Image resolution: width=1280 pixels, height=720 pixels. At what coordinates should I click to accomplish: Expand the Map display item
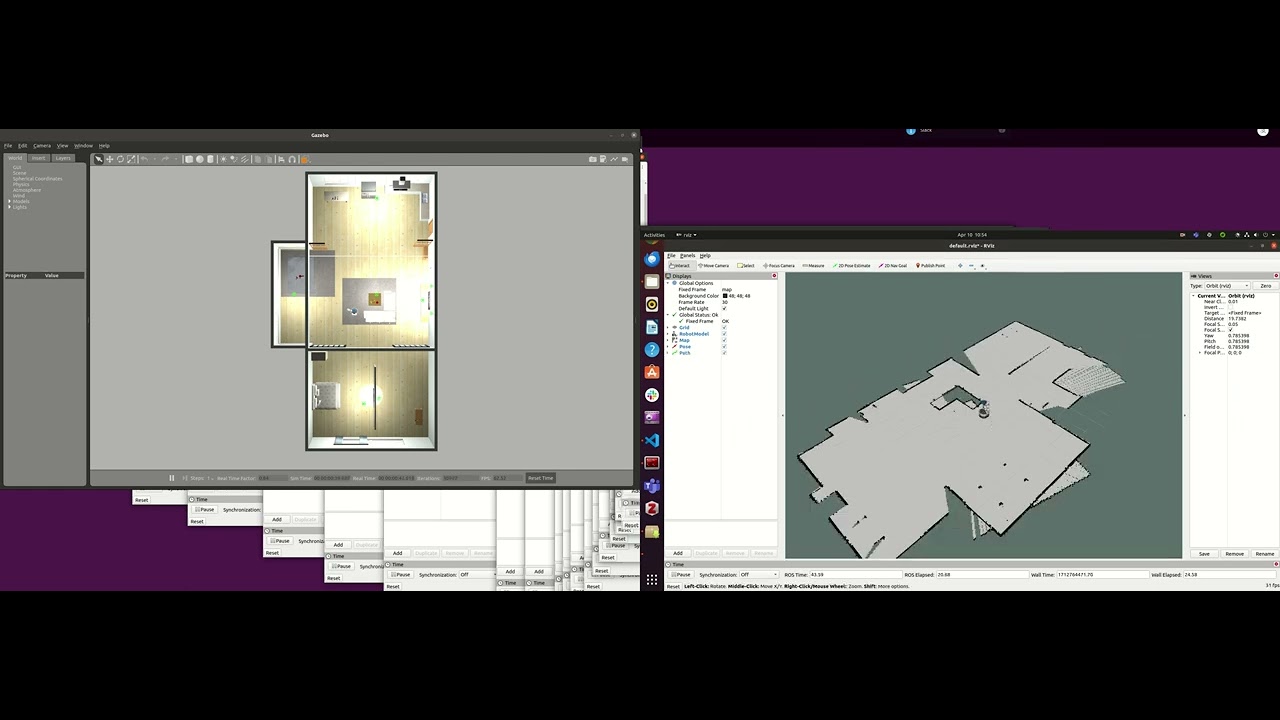coord(669,340)
